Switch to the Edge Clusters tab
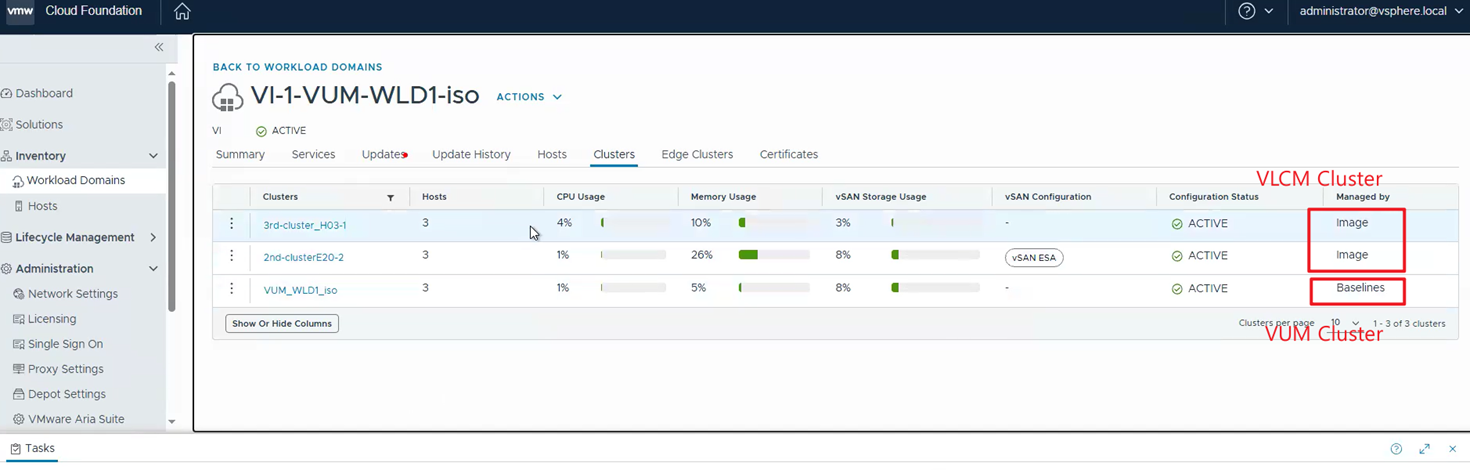1470x470 pixels. (697, 155)
